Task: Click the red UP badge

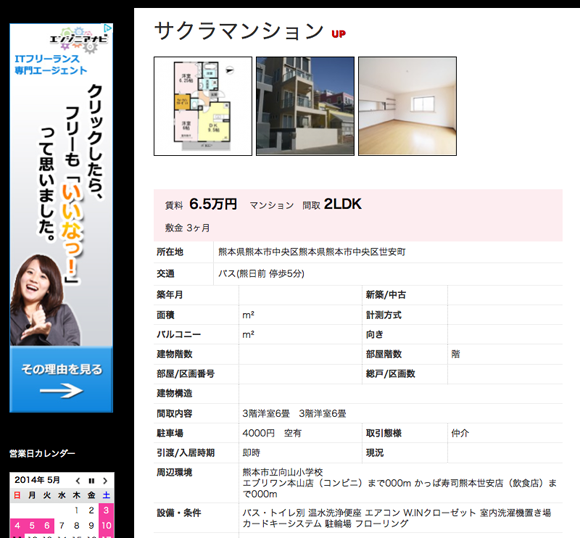Action: click(338, 34)
